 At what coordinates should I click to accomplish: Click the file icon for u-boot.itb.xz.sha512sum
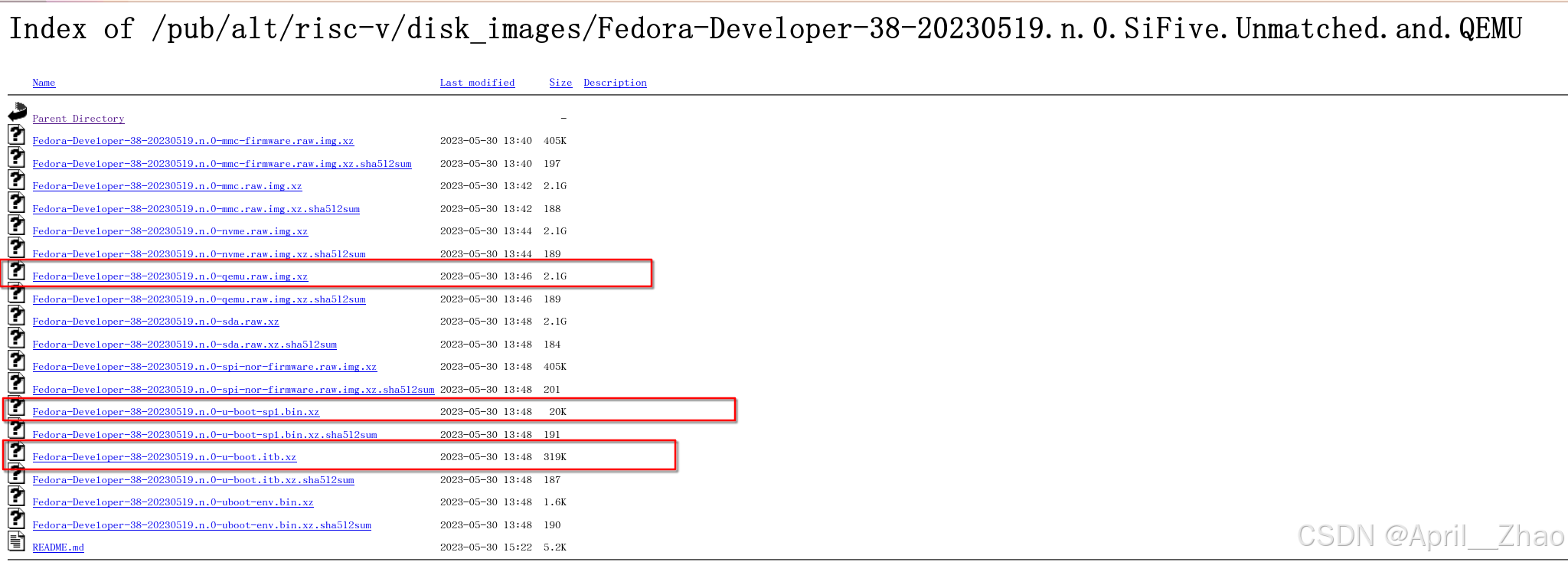tap(17, 474)
